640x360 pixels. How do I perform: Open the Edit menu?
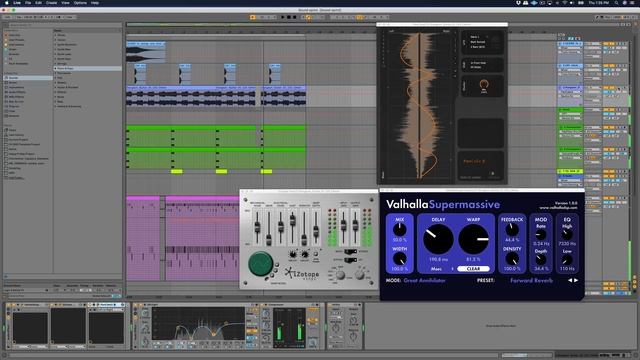point(38,3)
